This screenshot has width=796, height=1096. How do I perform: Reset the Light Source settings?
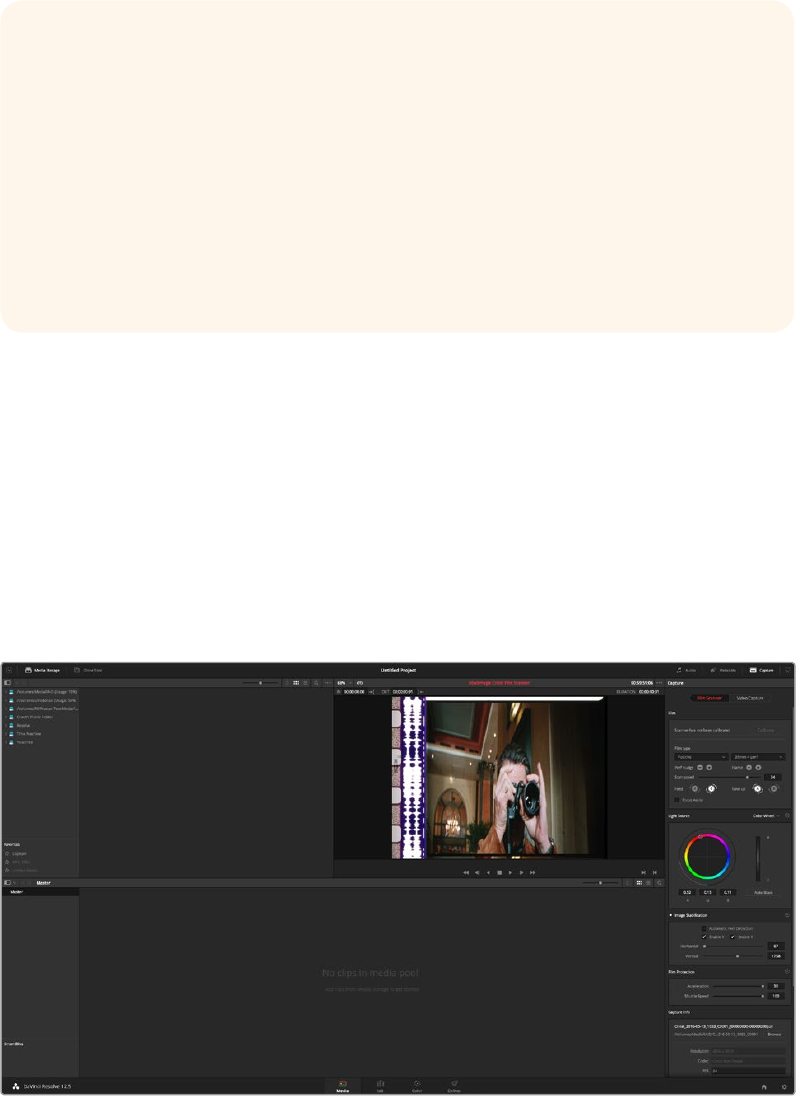tap(788, 816)
